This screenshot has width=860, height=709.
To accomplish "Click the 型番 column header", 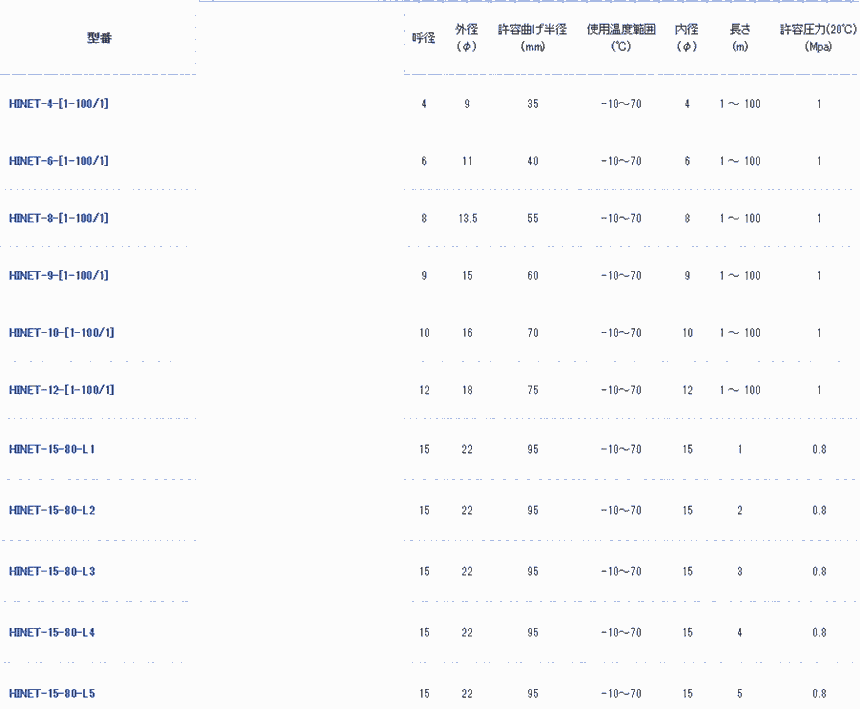I will [x=99, y=39].
